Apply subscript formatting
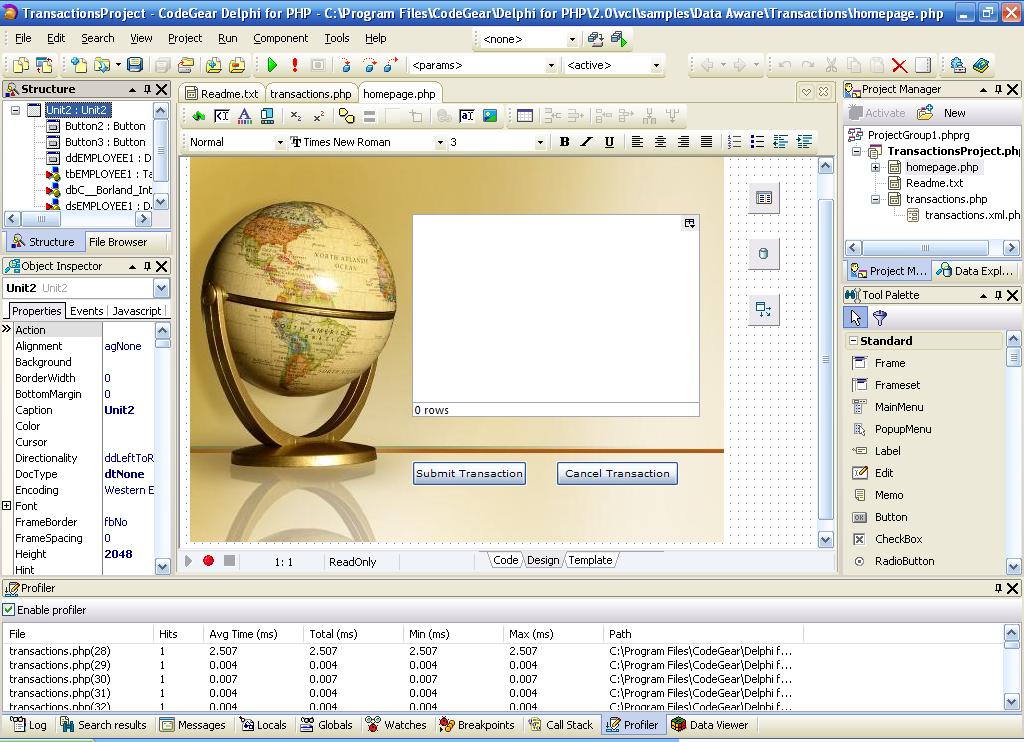 point(296,116)
